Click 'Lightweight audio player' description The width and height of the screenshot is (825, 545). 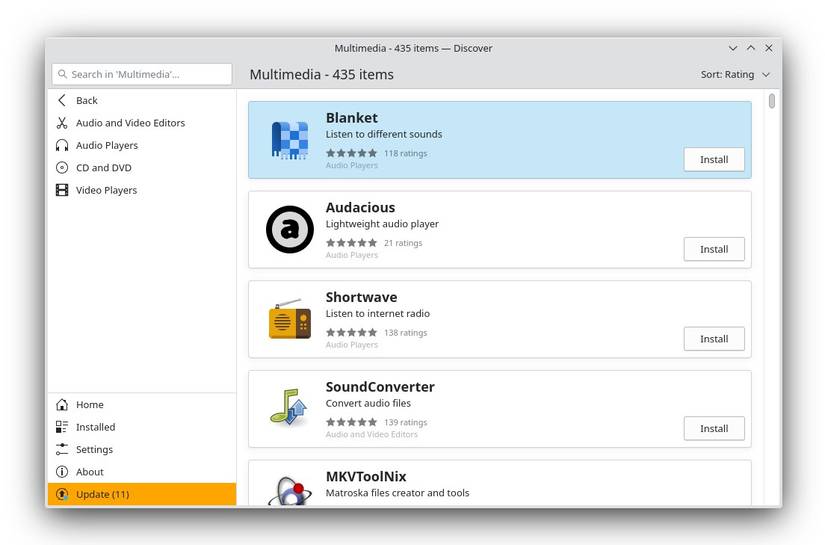(x=382, y=224)
